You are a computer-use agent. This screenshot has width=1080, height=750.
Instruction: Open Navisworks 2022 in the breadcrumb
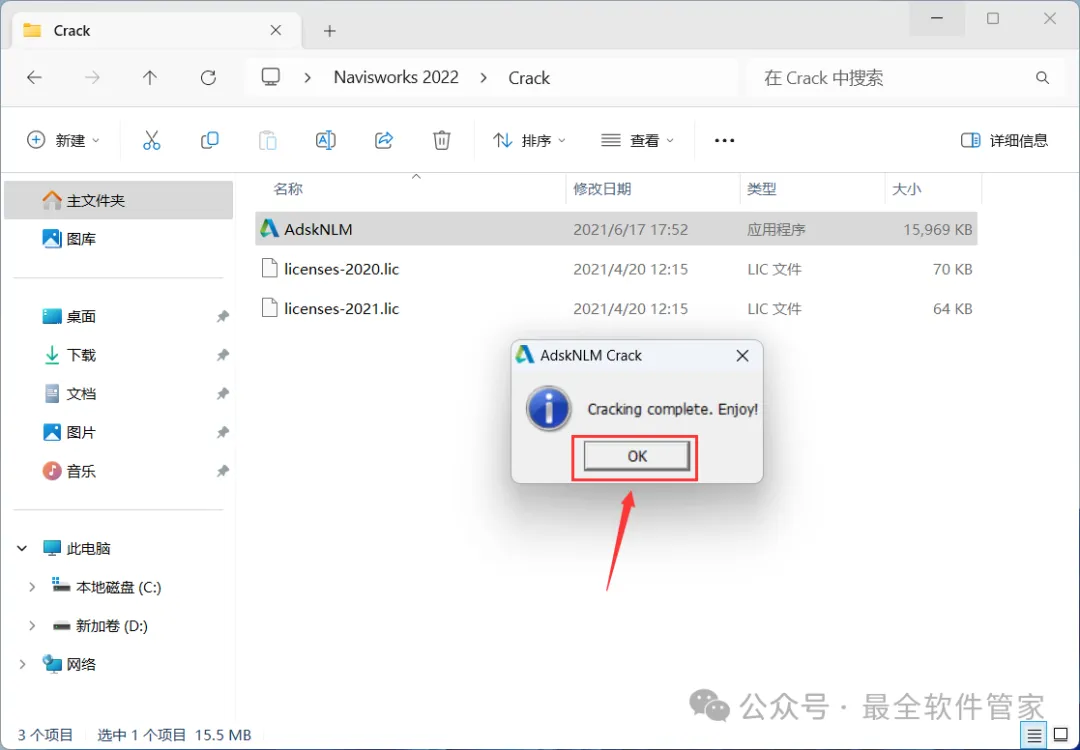(396, 77)
